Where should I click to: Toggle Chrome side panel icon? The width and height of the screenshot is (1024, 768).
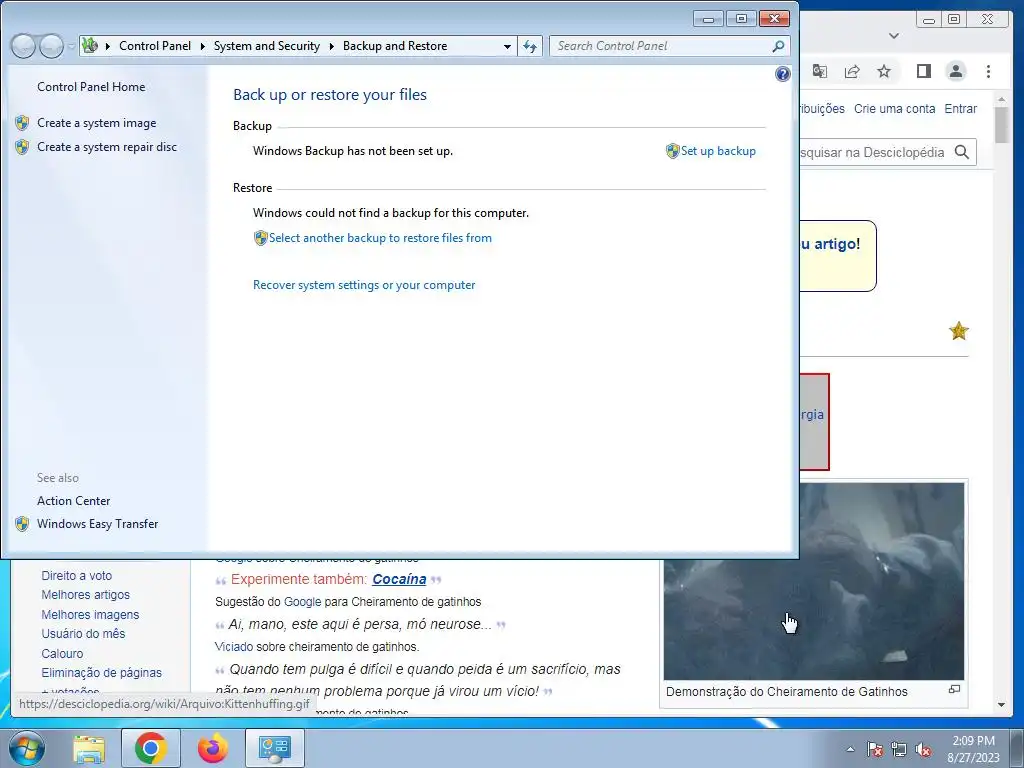pos(923,71)
